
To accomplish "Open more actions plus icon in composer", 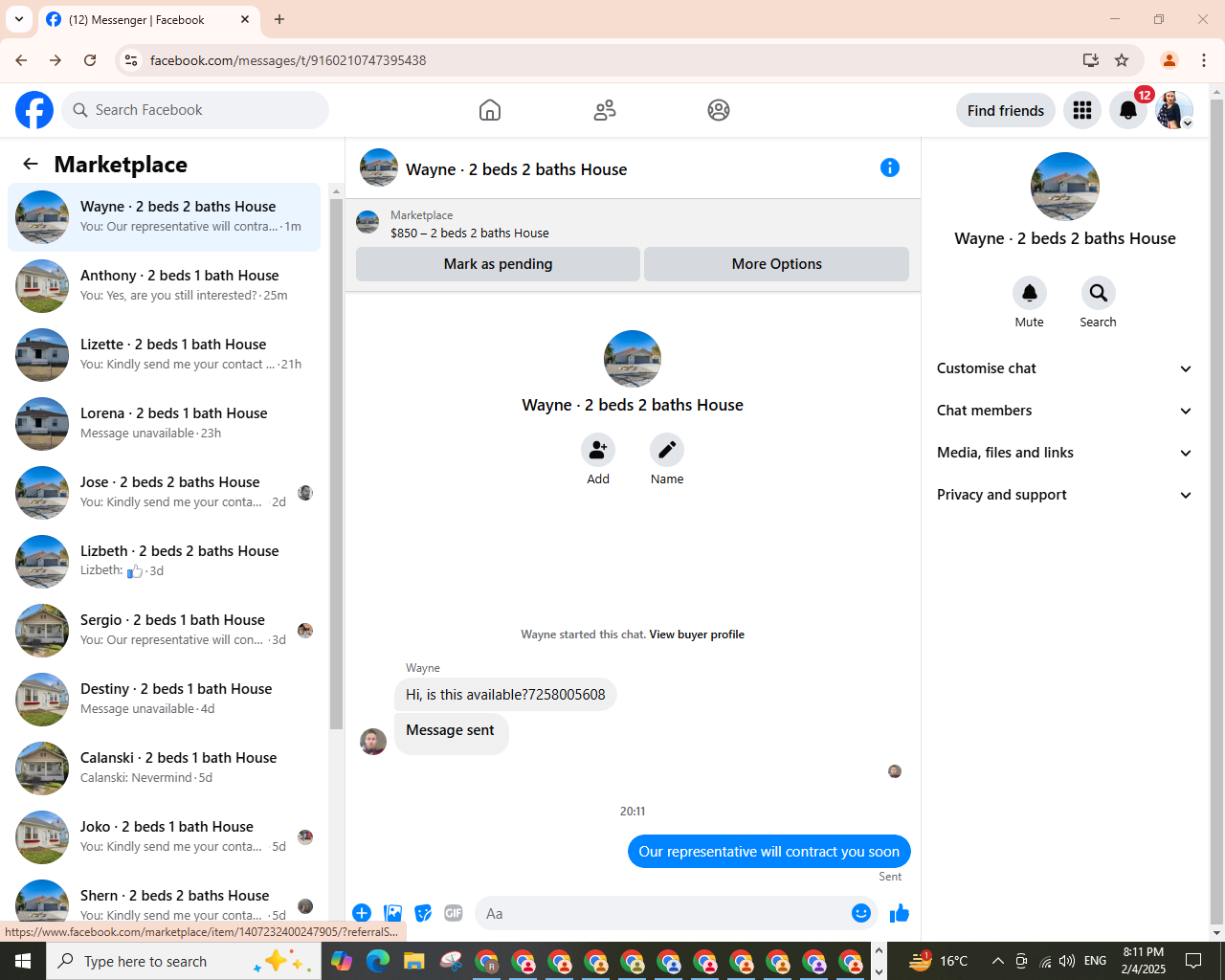I will coord(362,913).
